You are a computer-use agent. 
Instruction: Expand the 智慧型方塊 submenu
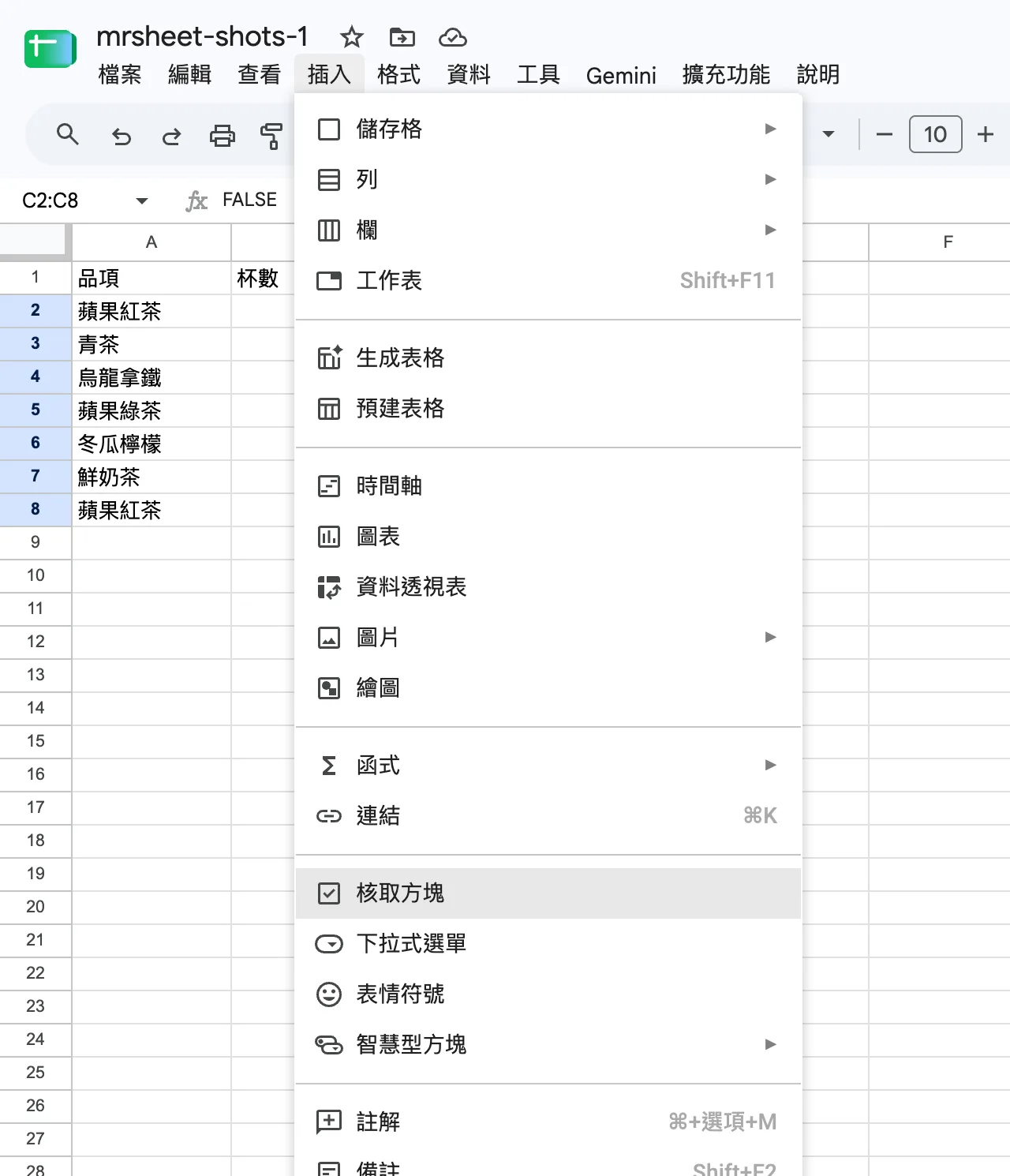(548, 1044)
